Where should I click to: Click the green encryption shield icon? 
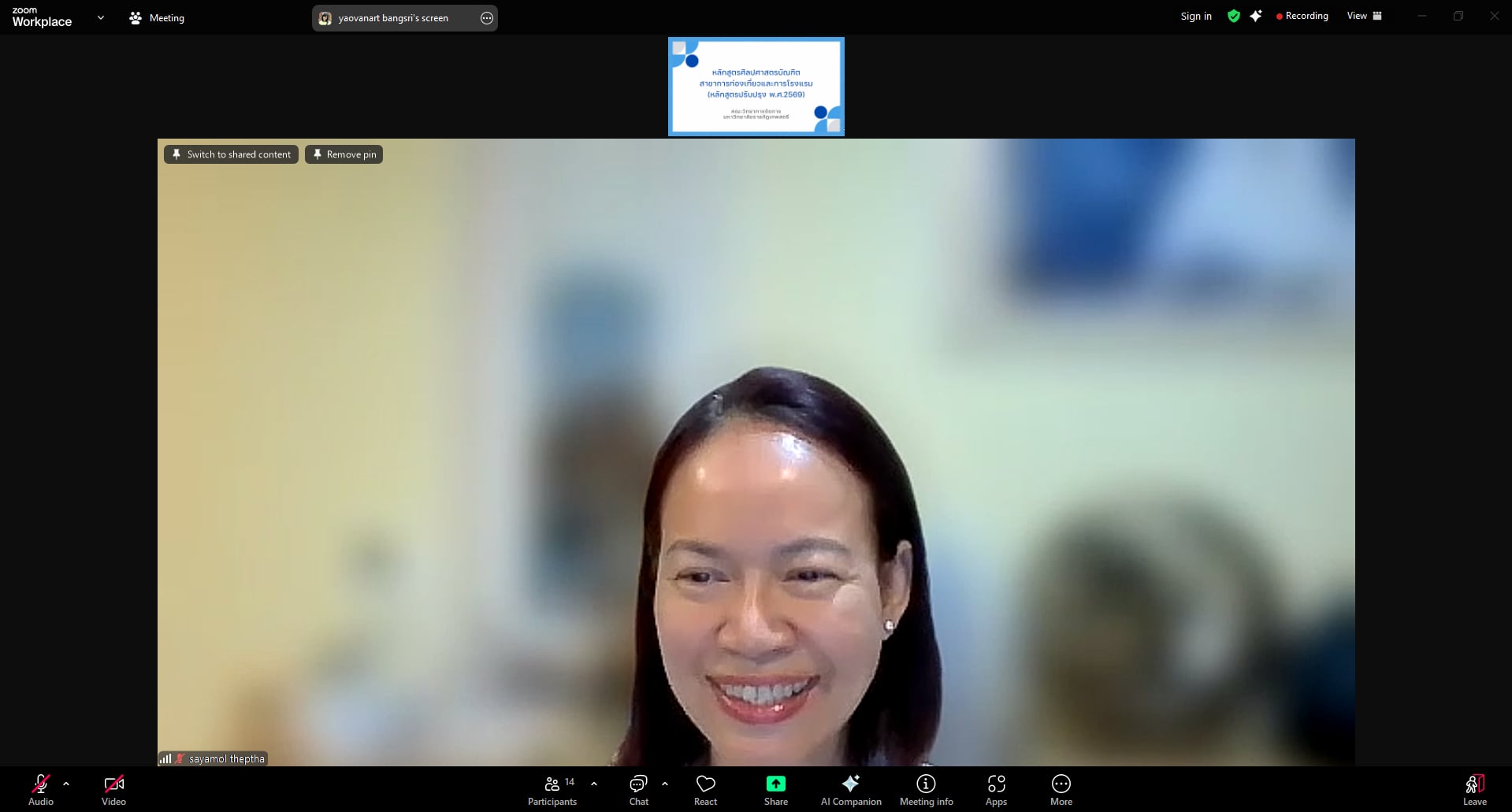1233,17
